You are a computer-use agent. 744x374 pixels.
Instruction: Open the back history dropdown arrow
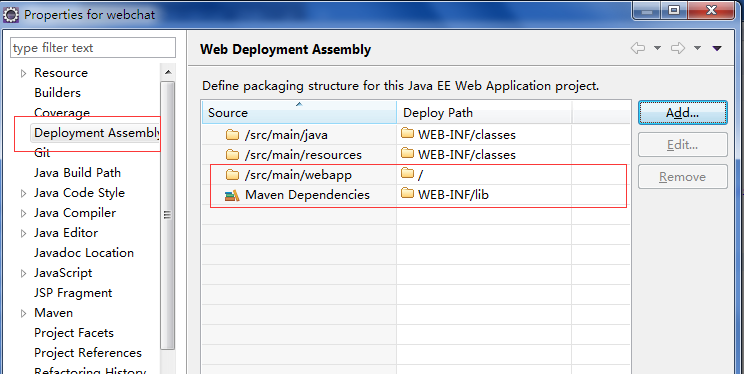tap(657, 48)
